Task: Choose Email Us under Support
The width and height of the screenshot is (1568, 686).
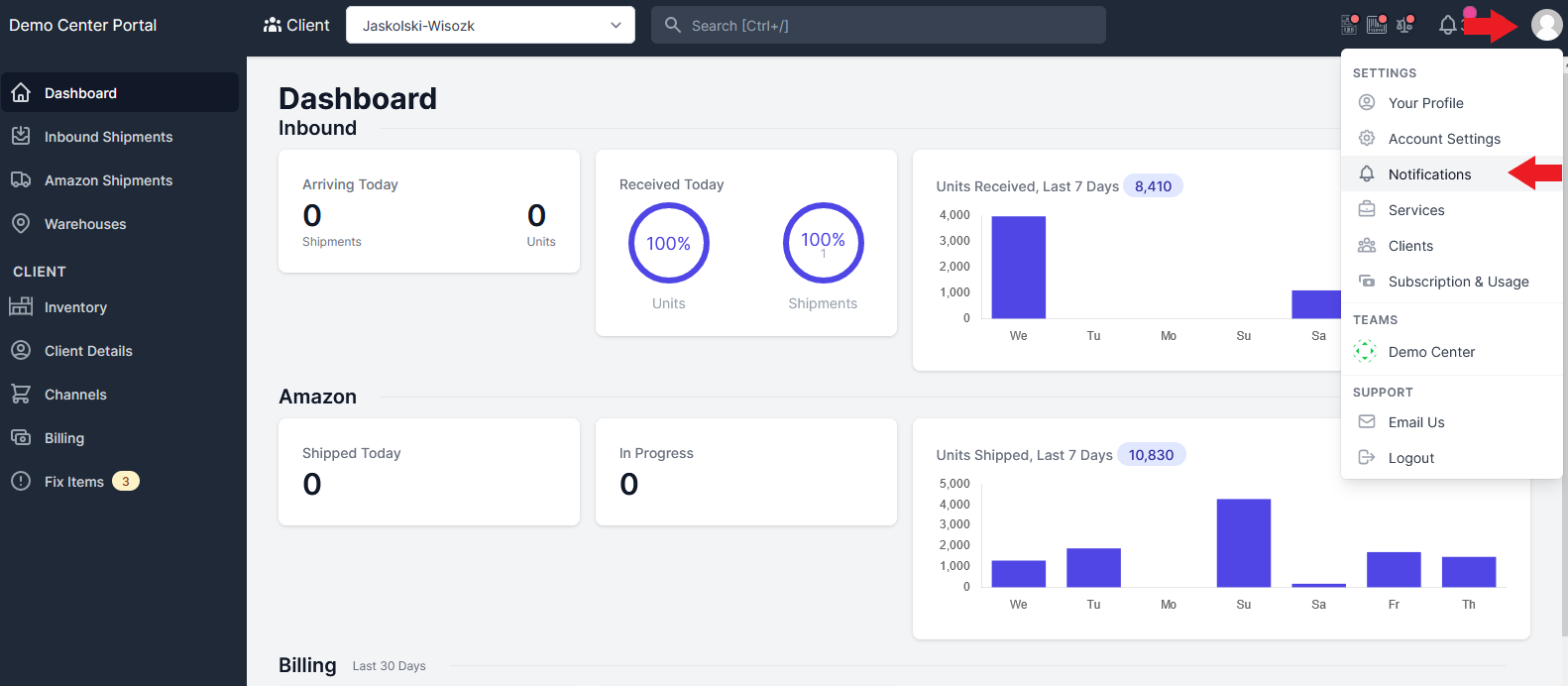Action: (x=1451, y=421)
